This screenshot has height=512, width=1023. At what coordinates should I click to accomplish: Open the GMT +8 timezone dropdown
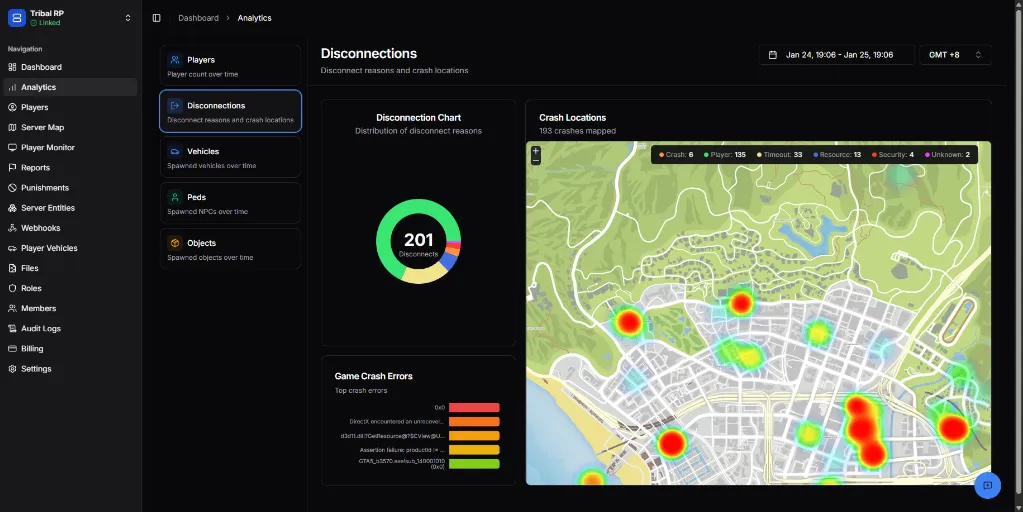click(x=955, y=55)
